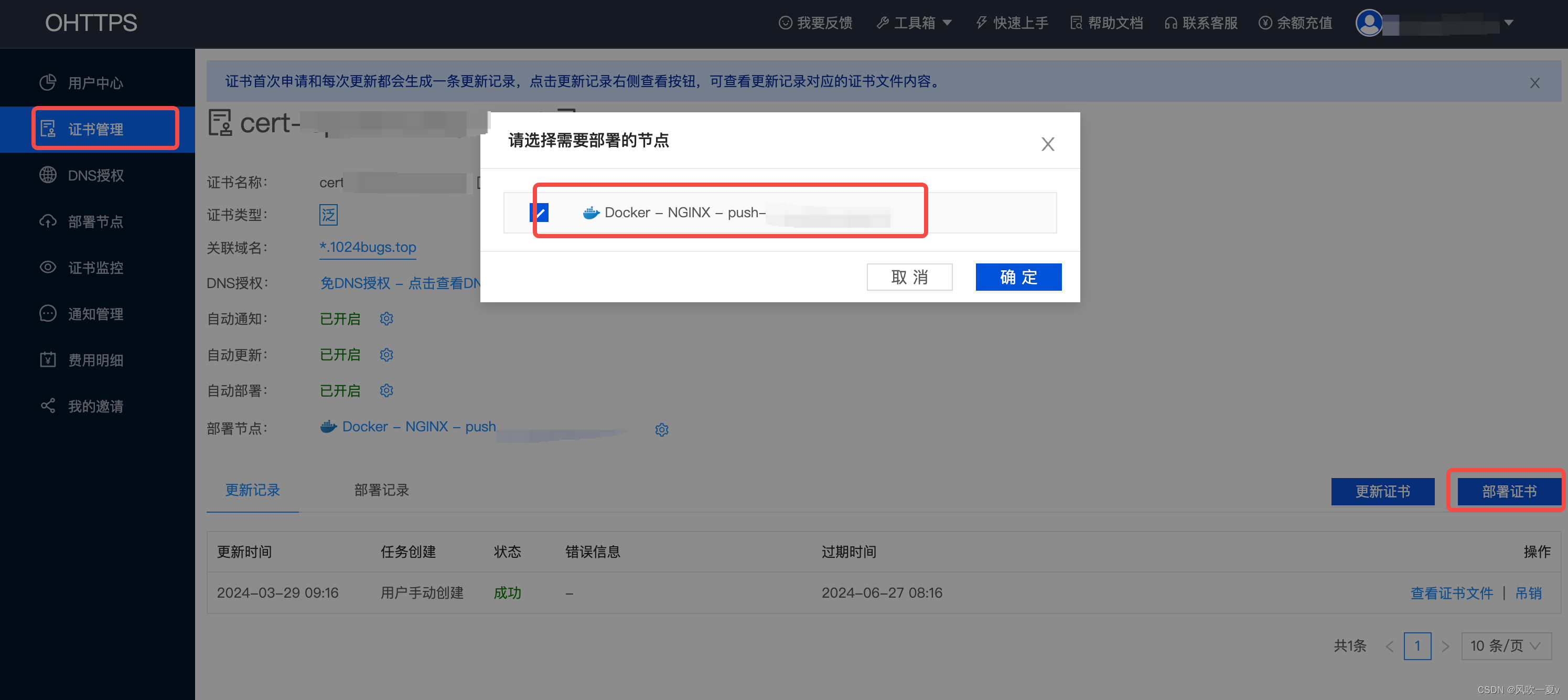
Task: Dismiss the blue info banner
Action: click(x=1534, y=83)
